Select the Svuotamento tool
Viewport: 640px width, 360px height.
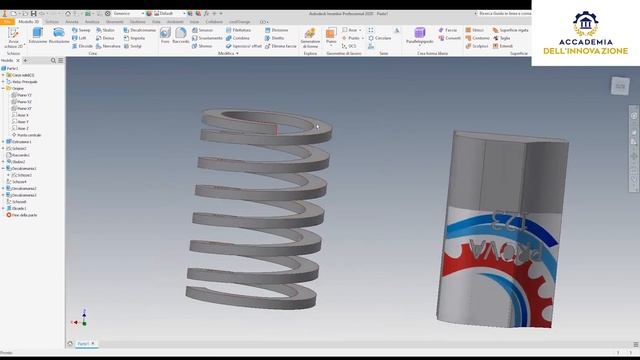click(x=207, y=38)
